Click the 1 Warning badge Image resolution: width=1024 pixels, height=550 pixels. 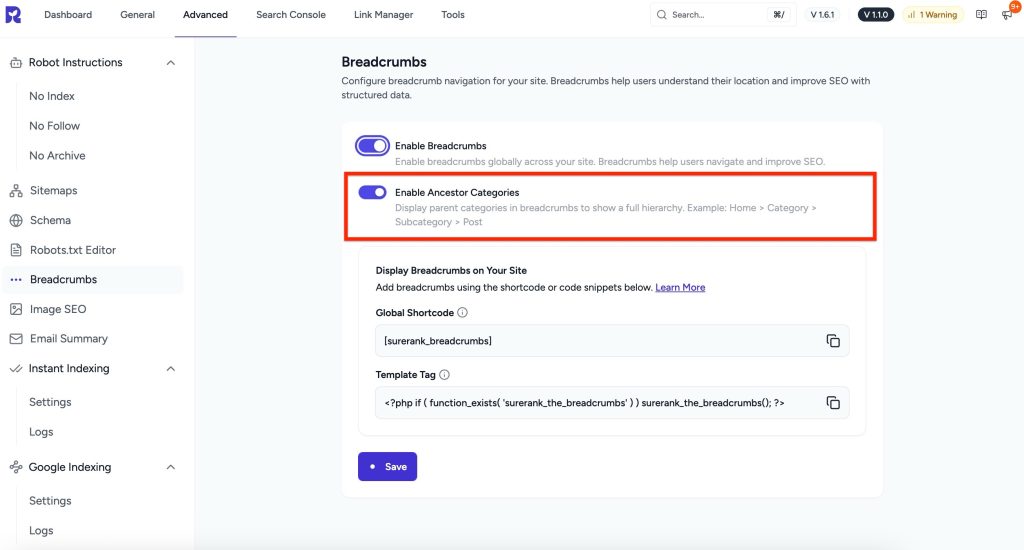[x=932, y=15]
